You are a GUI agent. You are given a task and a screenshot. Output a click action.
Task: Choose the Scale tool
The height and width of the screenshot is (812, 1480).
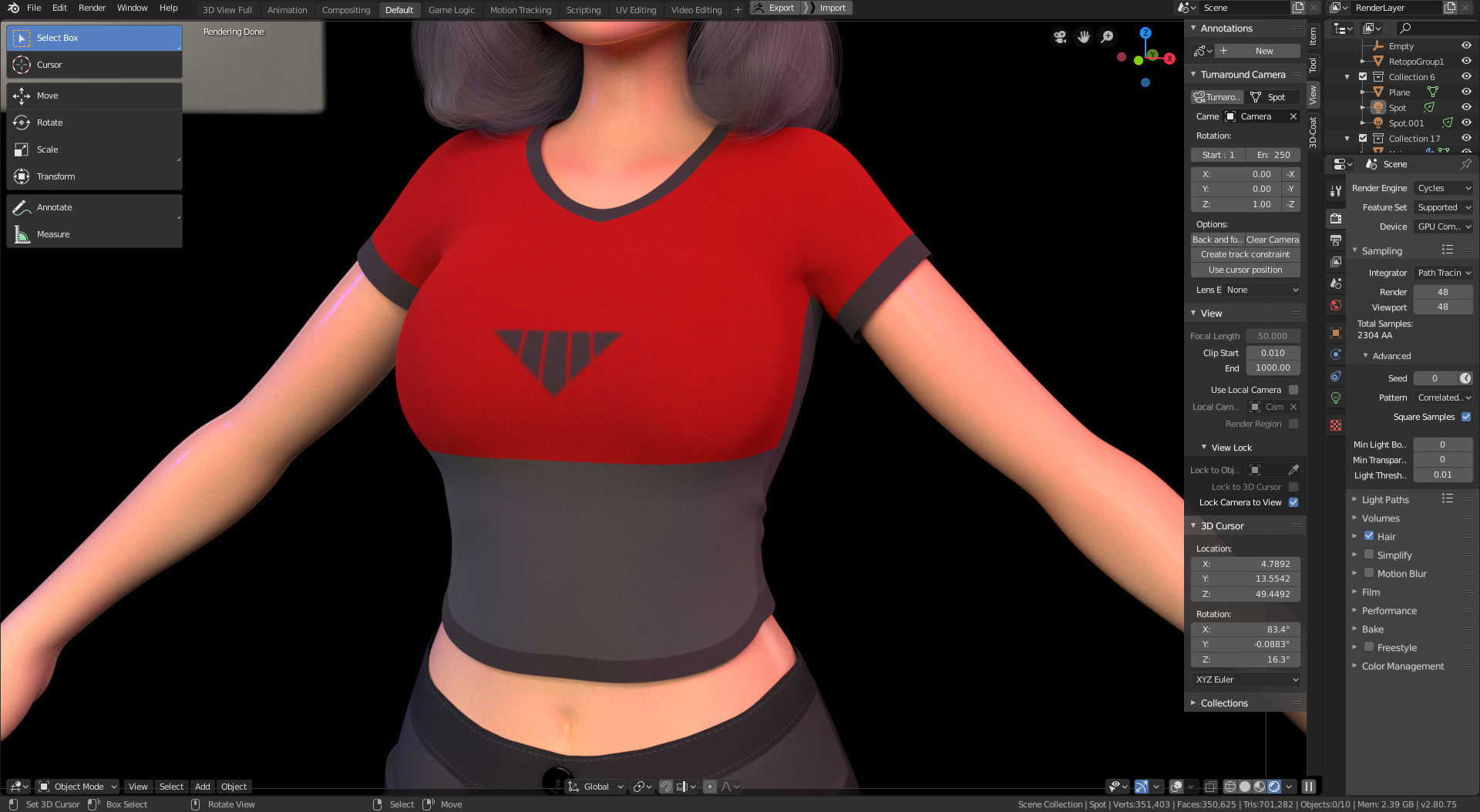pos(94,149)
